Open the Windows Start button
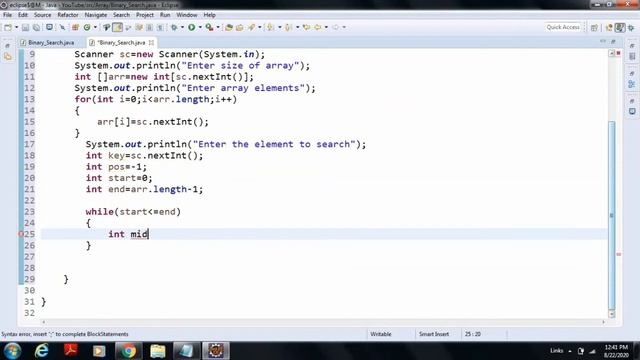Viewport: 640px width, 360px height. 12,351
